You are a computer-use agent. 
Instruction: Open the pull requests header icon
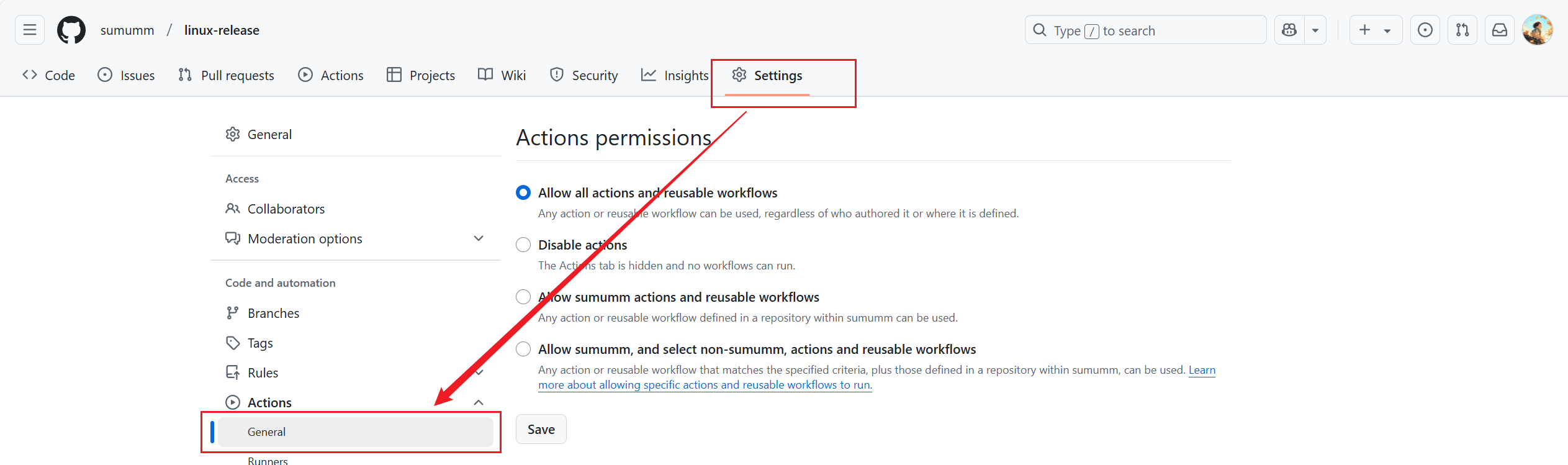point(1462,30)
